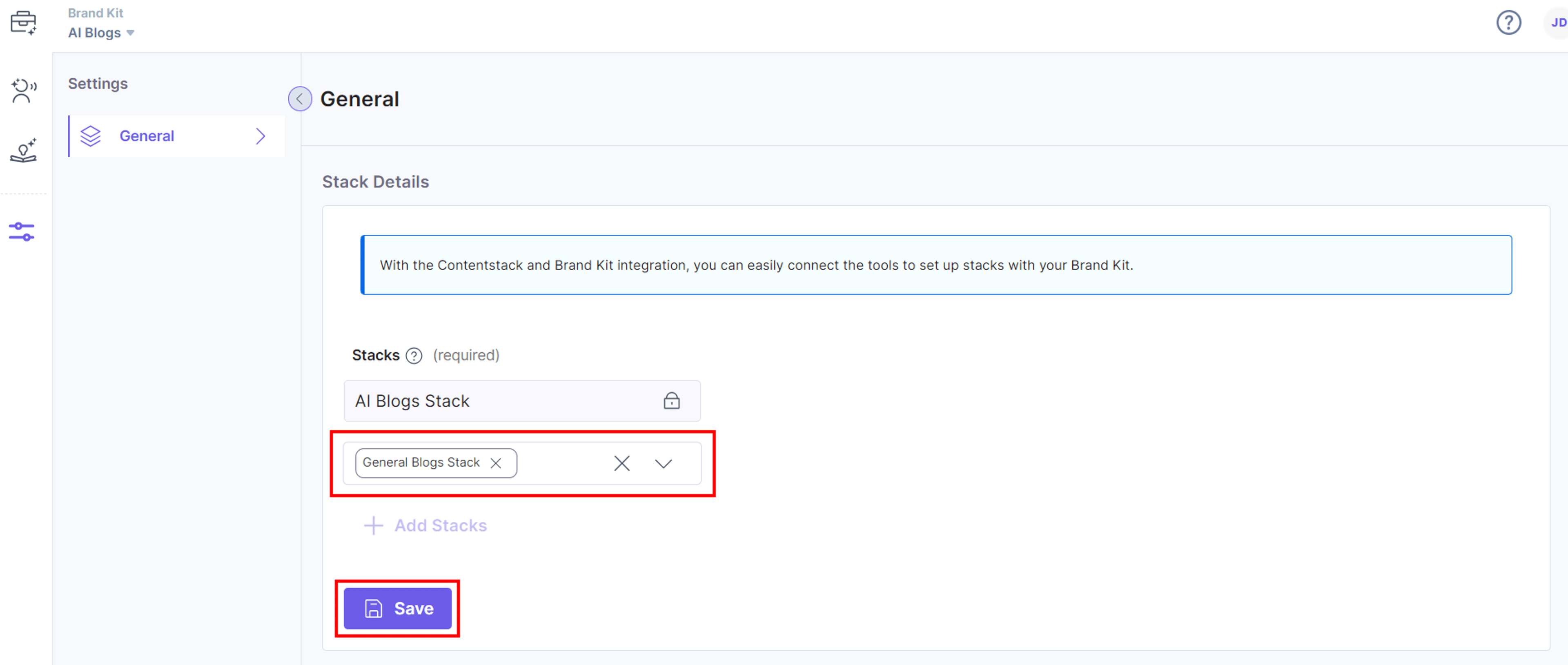Click the Stacks info tooltip icon
Image resolution: width=1568 pixels, height=665 pixels.
tap(414, 355)
